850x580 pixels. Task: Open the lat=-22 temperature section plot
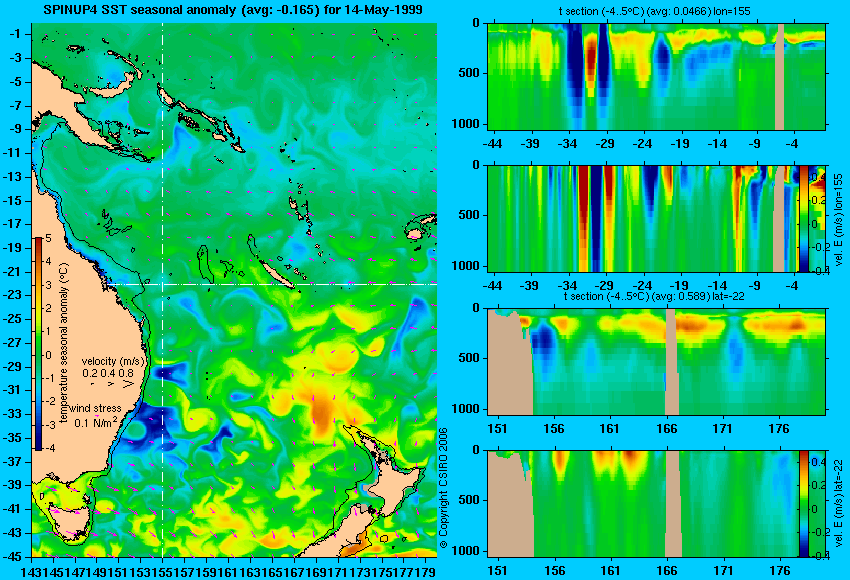(656, 362)
